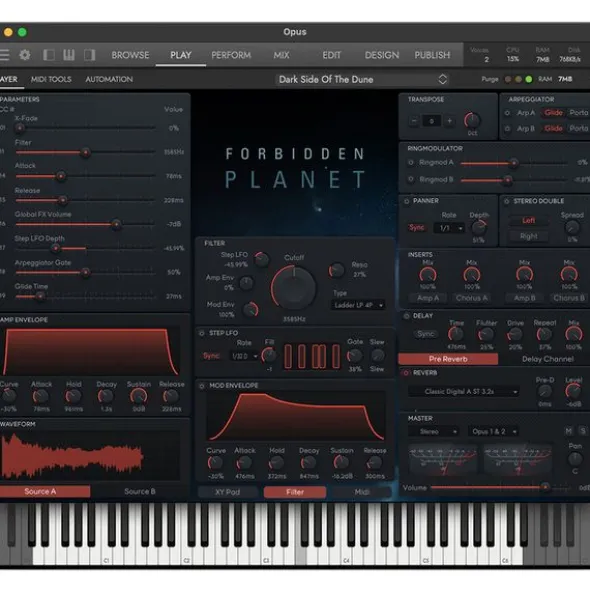Click the Amp A insert Mix knob
This screenshot has width=590, height=591.
coord(428,275)
